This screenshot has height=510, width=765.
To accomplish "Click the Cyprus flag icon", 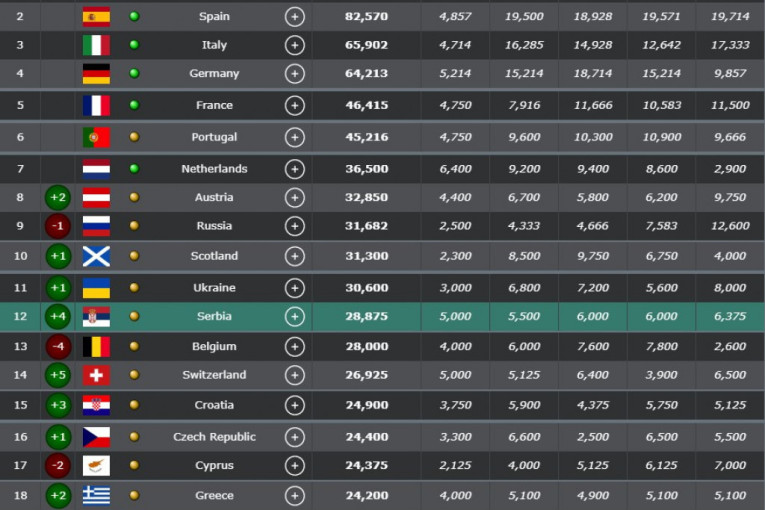I will (x=96, y=466).
